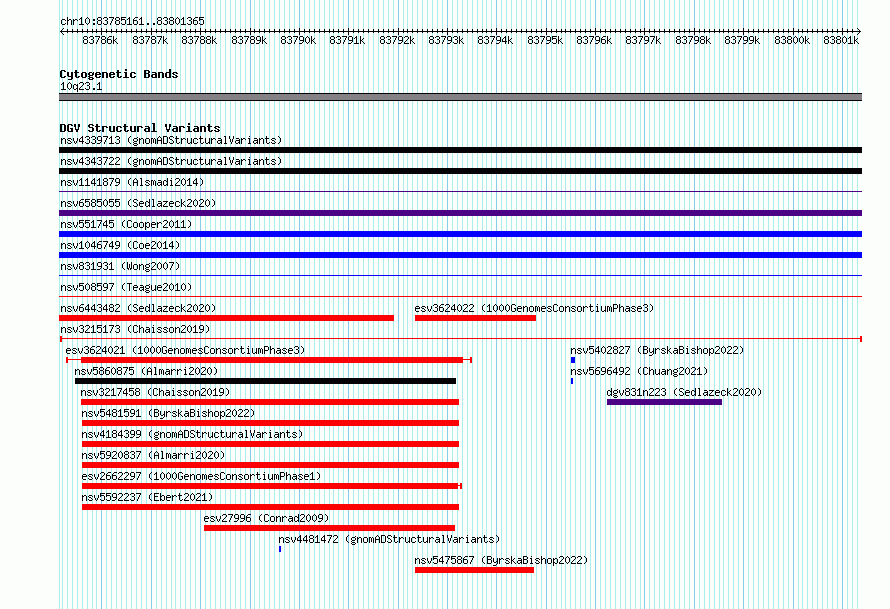890x609 pixels.
Task: Select the esv27996 Conrad2009 label
Action: point(266,518)
